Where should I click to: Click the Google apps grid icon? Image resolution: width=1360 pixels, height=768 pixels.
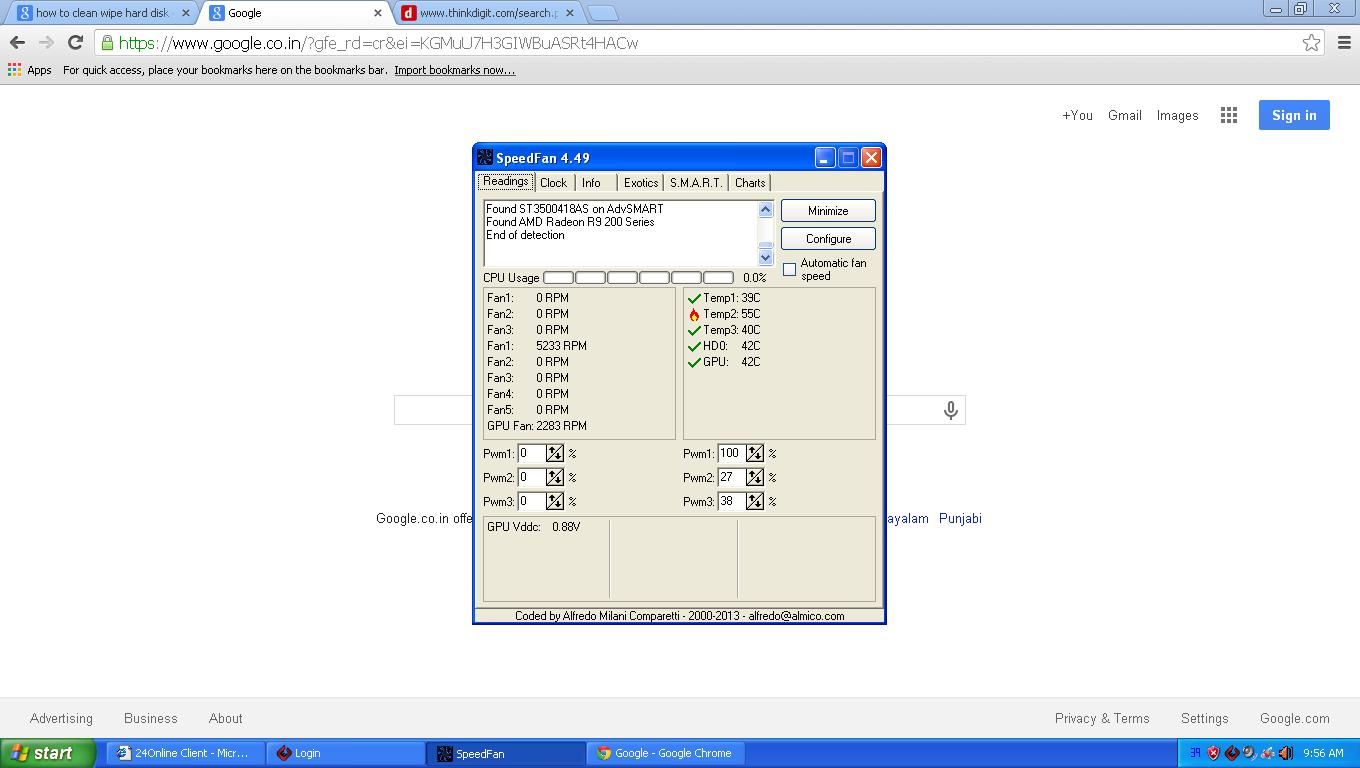click(x=1229, y=115)
